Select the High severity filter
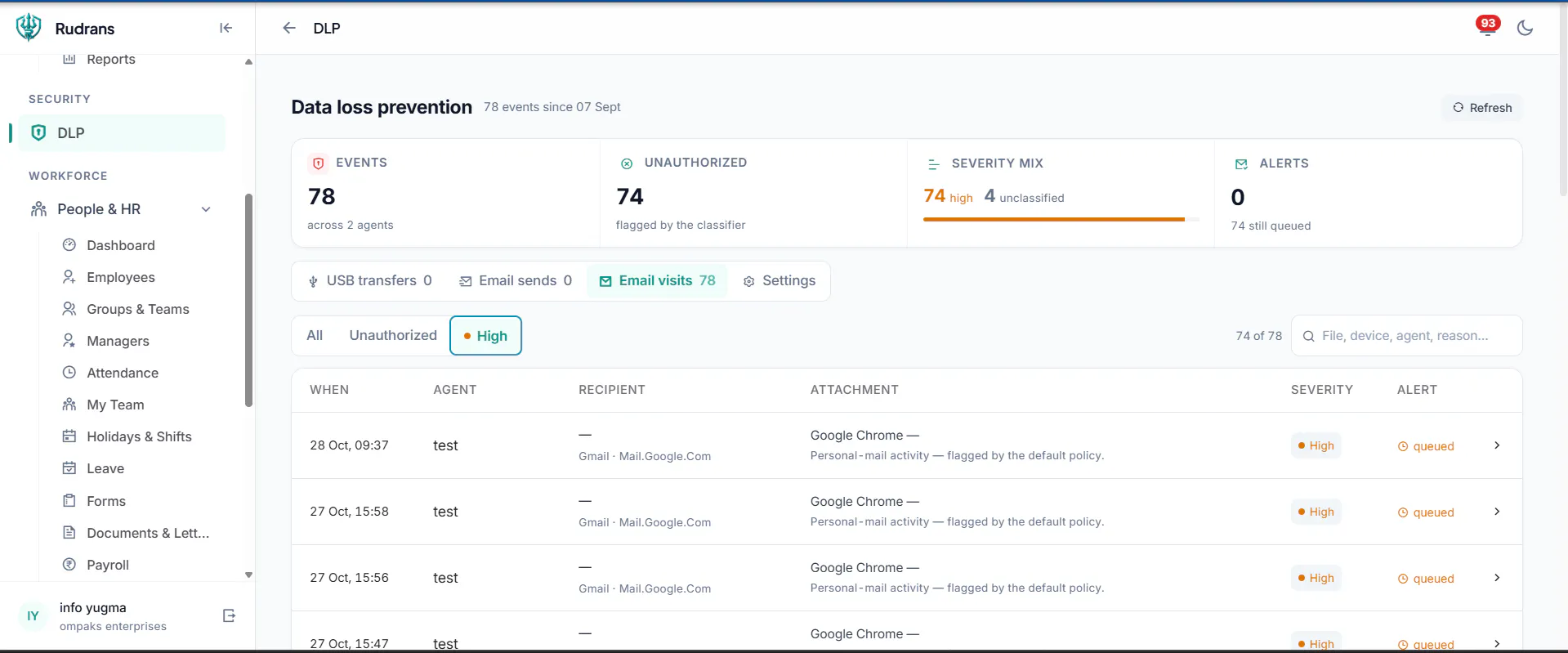Image resolution: width=1568 pixels, height=653 pixels. pos(485,336)
